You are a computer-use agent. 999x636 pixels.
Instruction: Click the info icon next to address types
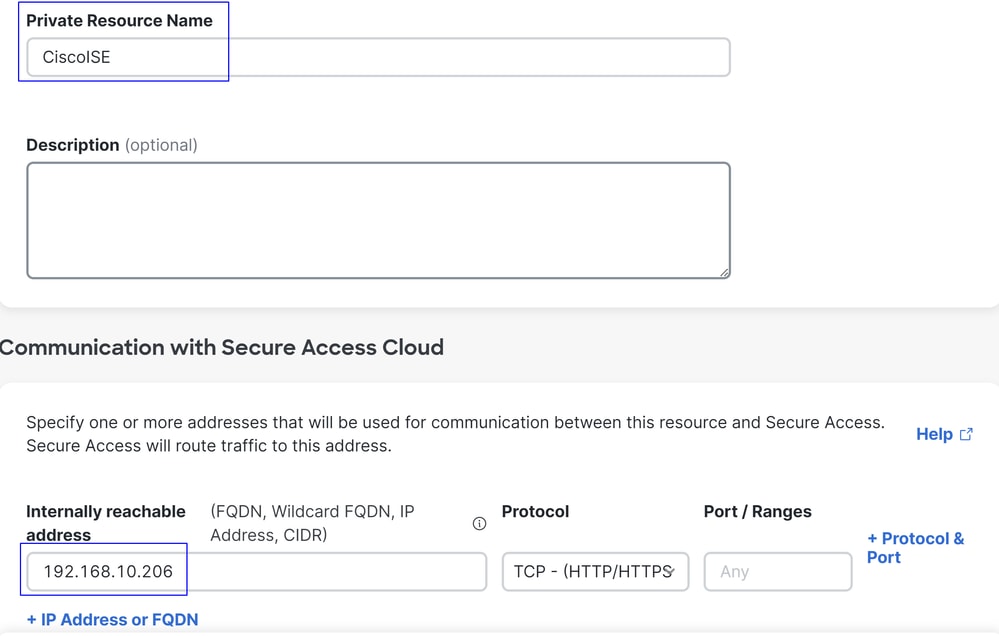click(479, 524)
